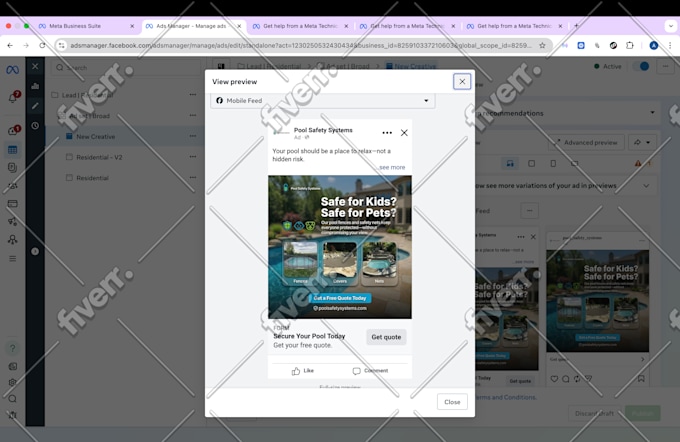Switch to Meta Business Suite browser tab
The height and width of the screenshot is (442, 680).
pyautogui.click(x=85, y=26)
